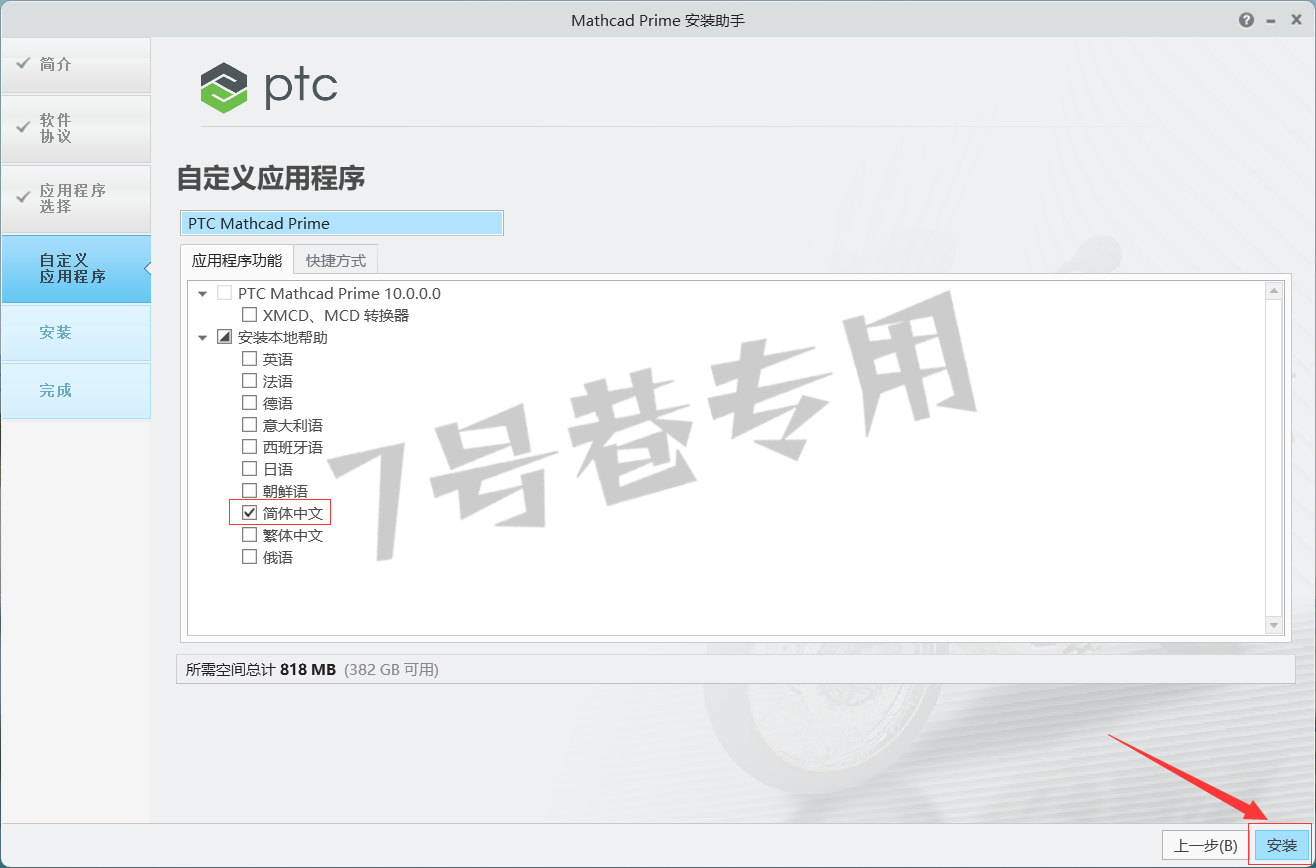Image resolution: width=1316 pixels, height=868 pixels.
Task: Check the 英语 help language box
Action: [249, 359]
